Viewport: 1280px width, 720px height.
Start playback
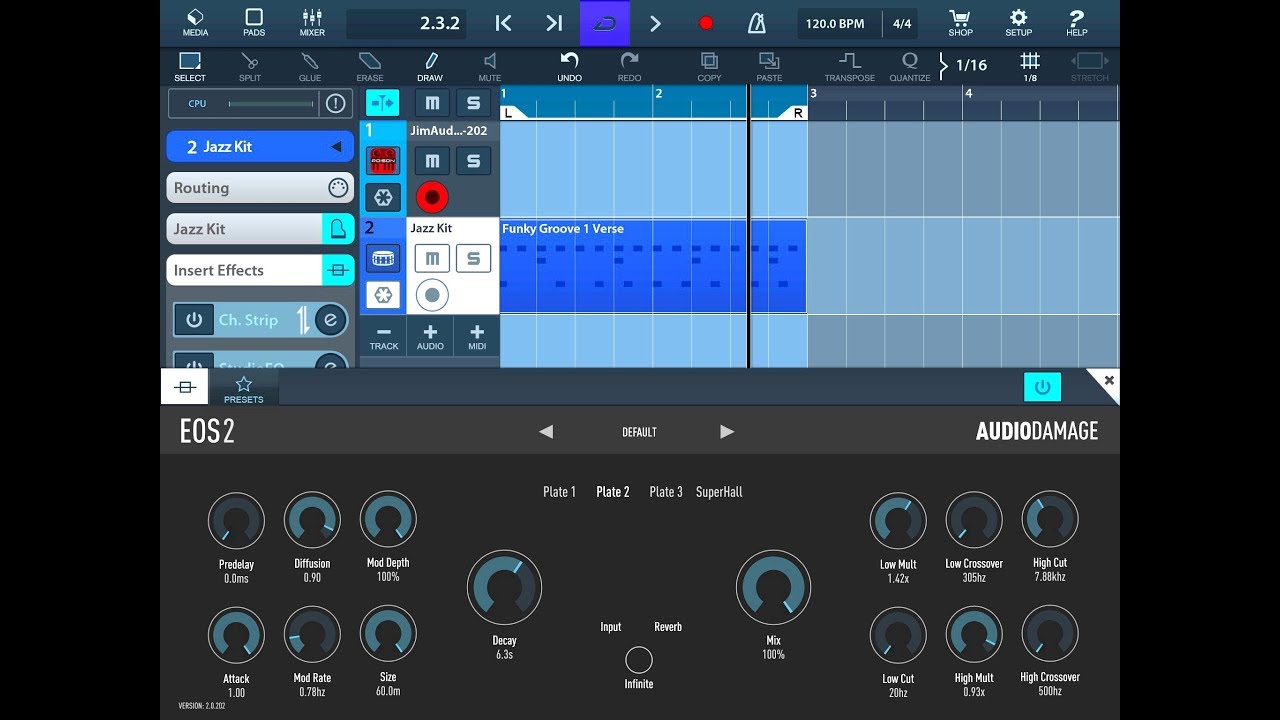pos(655,23)
